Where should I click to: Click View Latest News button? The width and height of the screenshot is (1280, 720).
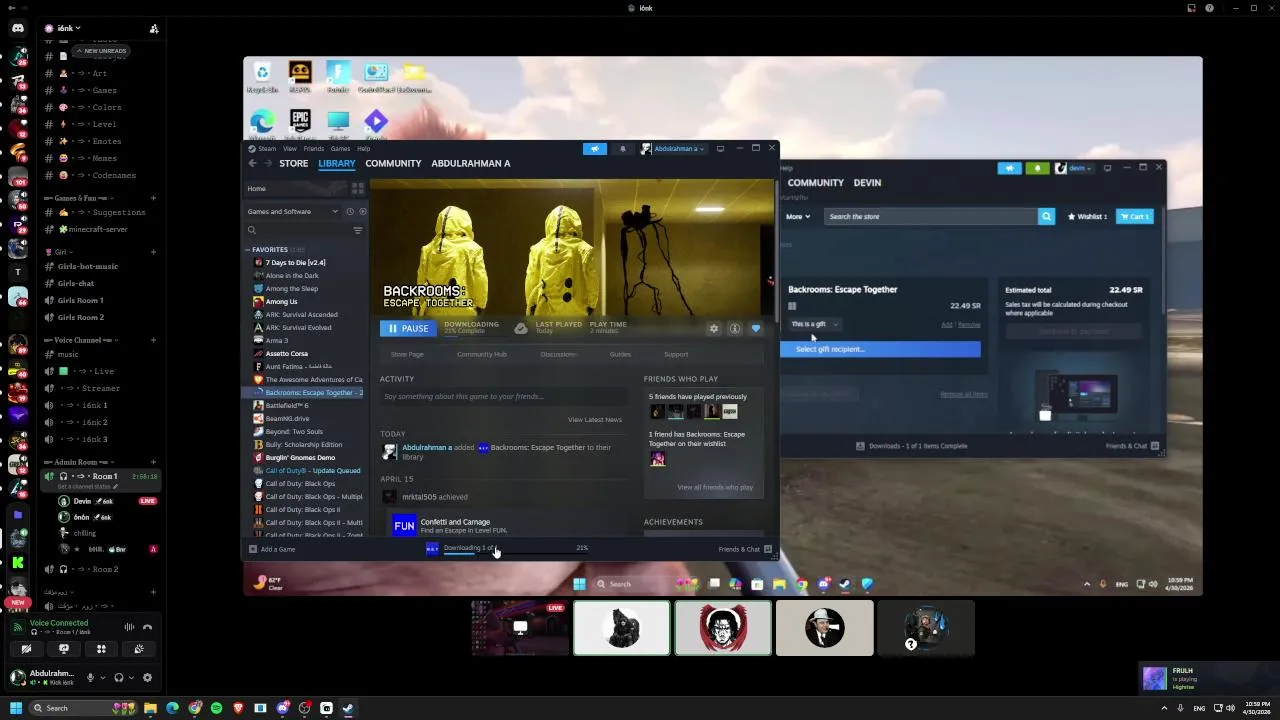tap(595, 419)
